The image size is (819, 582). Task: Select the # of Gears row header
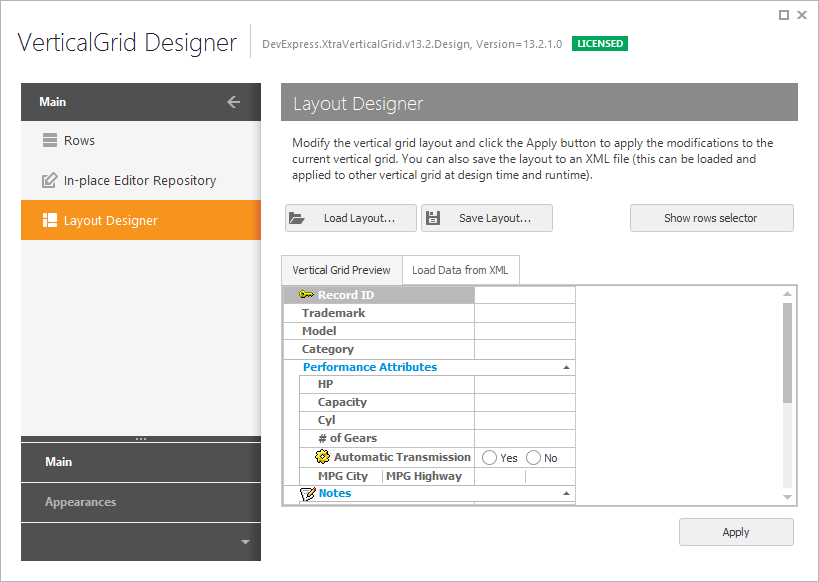point(387,438)
